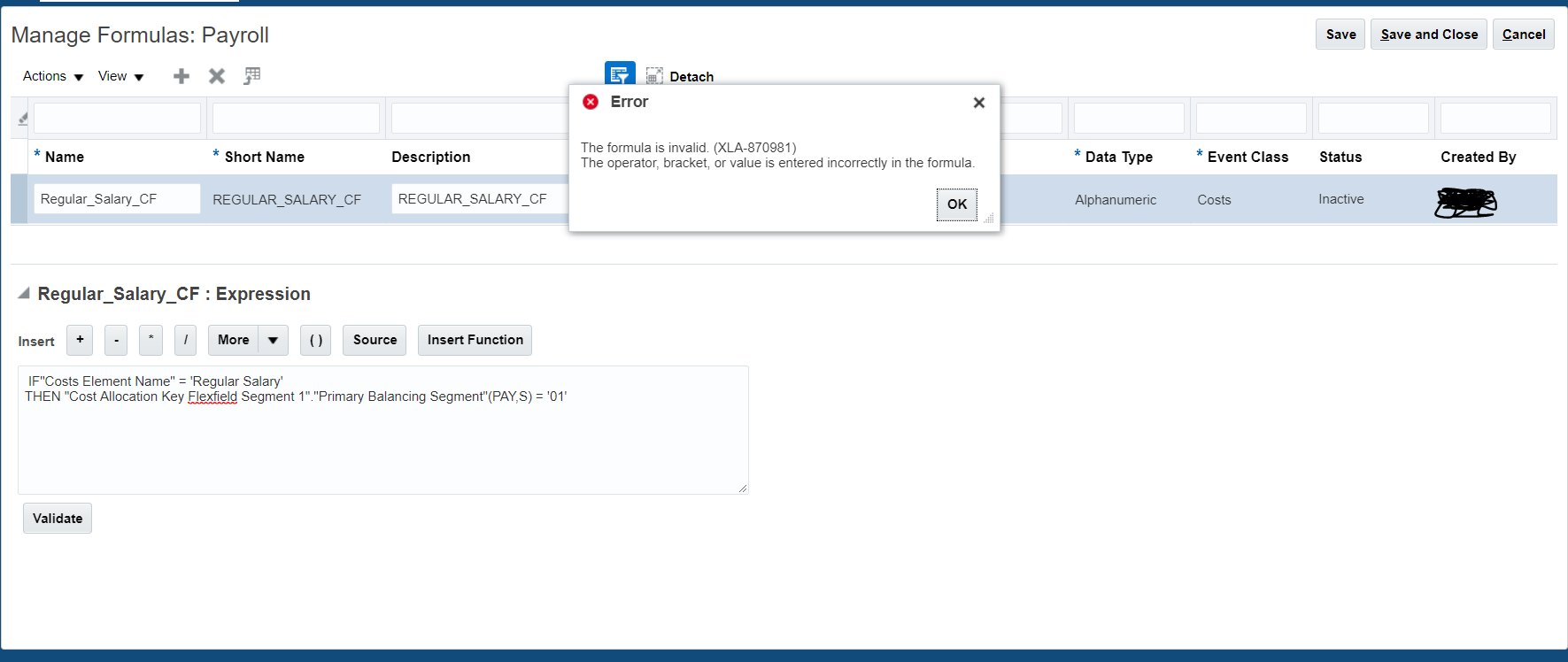Insert a multiply operator into the expression
This screenshot has height=662, width=1568.
coord(151,340)
